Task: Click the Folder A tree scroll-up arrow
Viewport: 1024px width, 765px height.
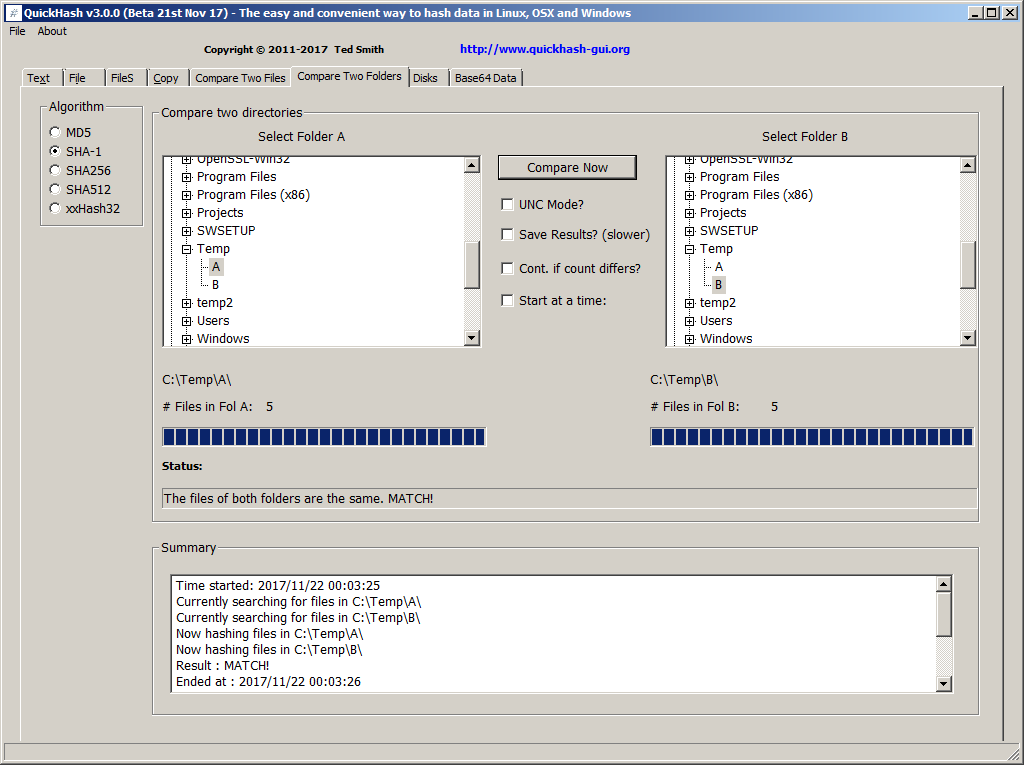Action: pyautogui.click(x=472, y=165)
